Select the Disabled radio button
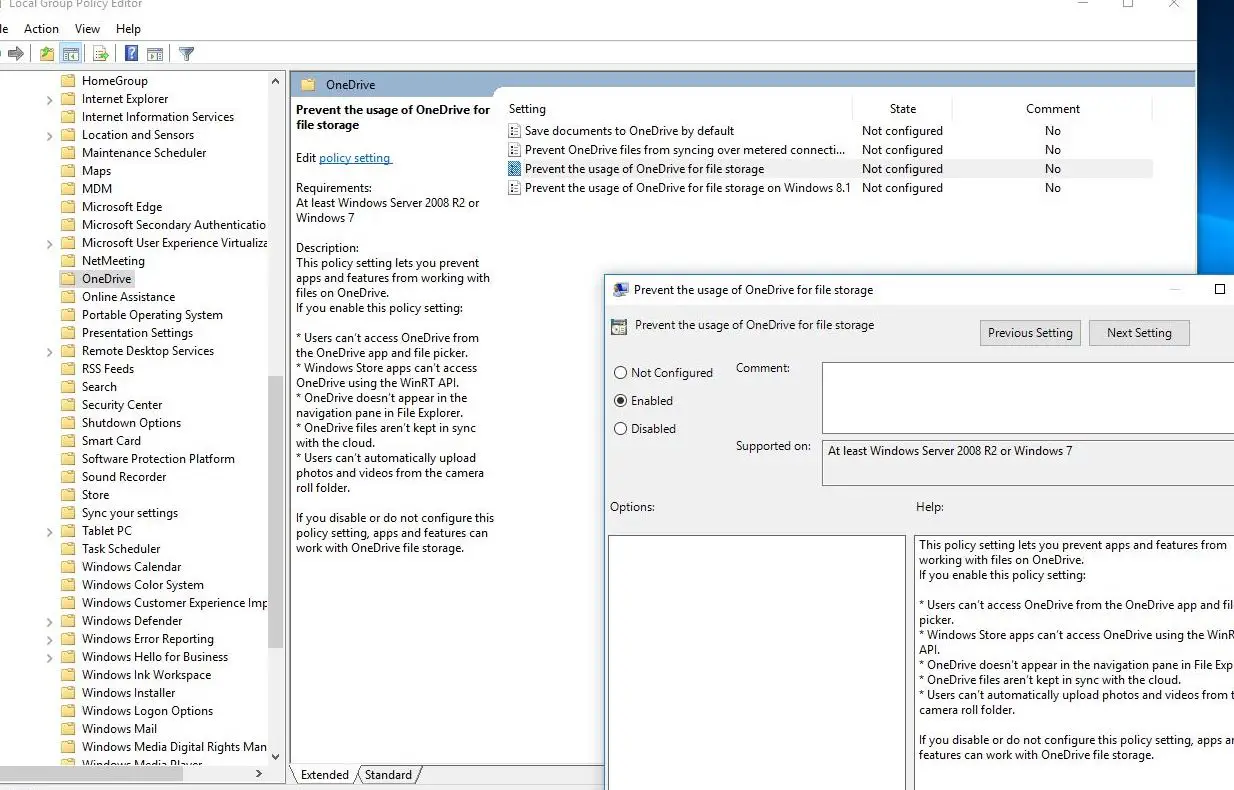Viewport: 1234px width, 790px height. 621,429
